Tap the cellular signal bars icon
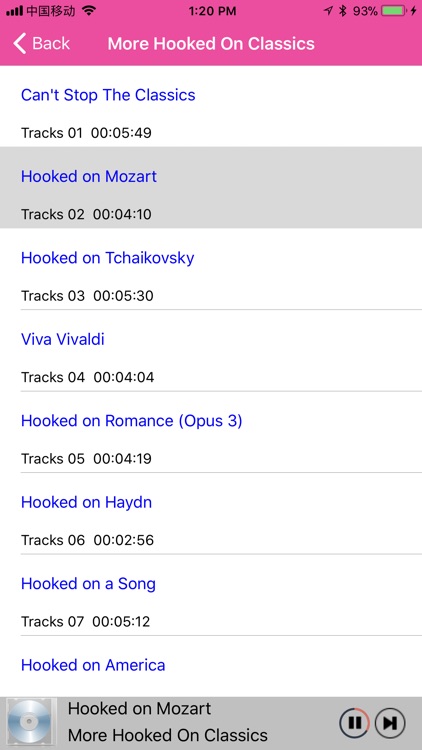This screenshot has height=750, width=422. [14, 11]
